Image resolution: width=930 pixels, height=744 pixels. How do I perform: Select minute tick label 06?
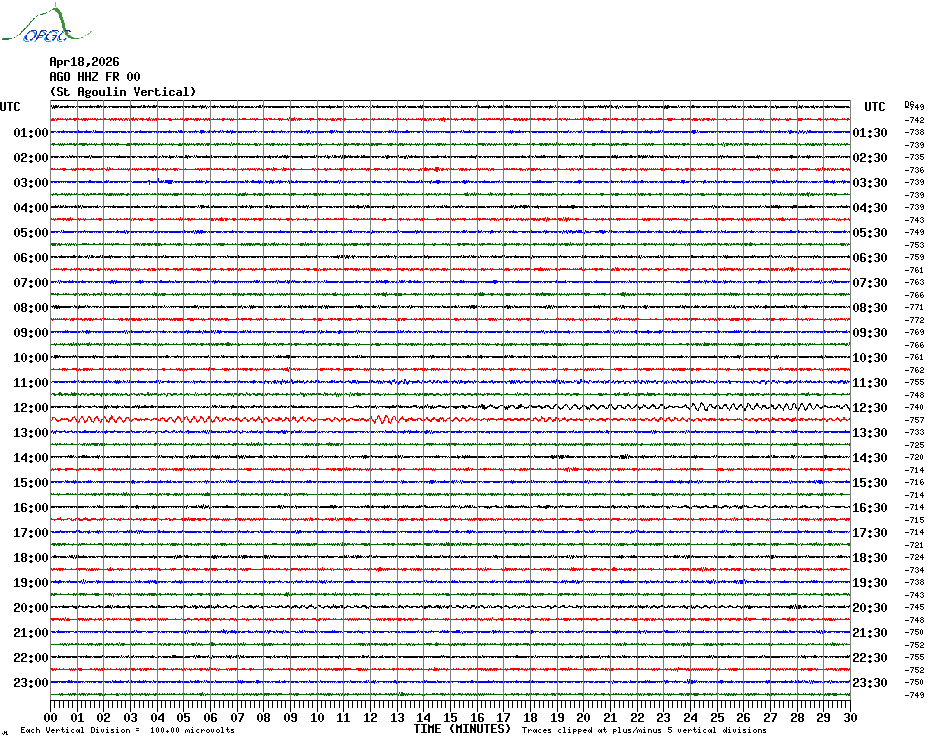[x=211, y=717]
